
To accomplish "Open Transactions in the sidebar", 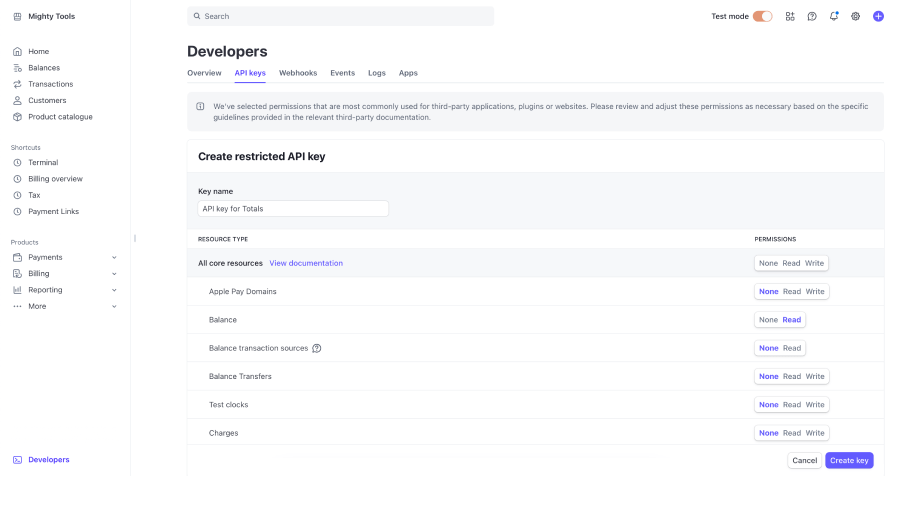I will pyautogui.click(x=51, y=84).
